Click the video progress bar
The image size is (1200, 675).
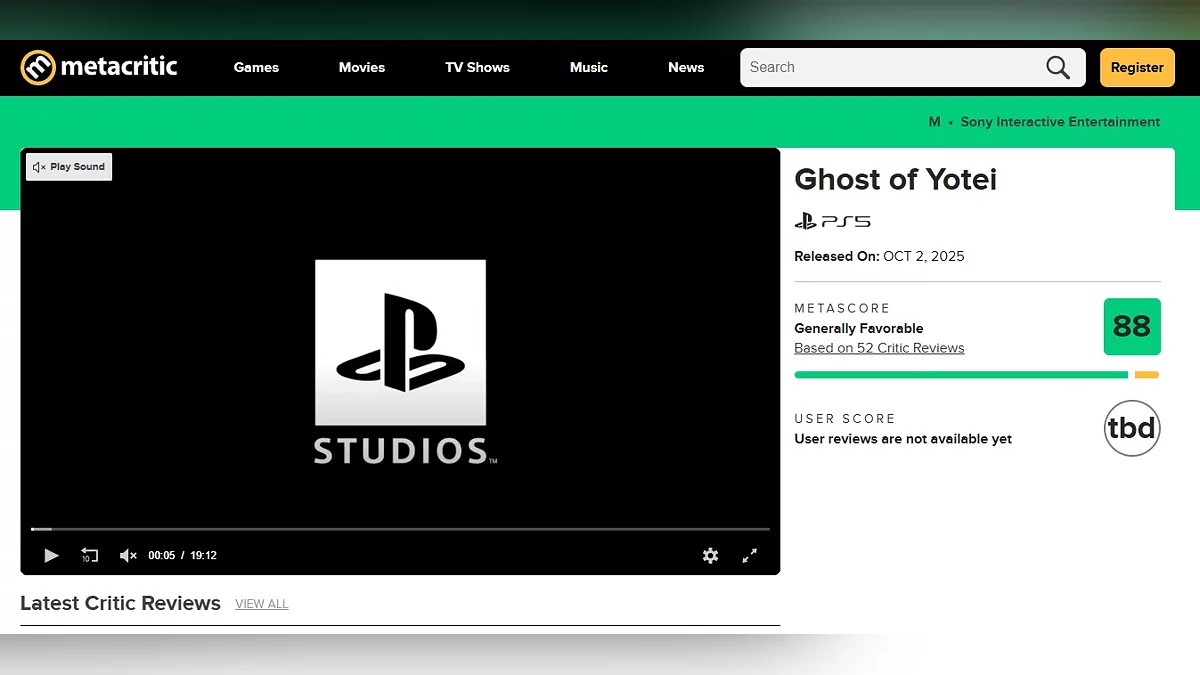400,529
